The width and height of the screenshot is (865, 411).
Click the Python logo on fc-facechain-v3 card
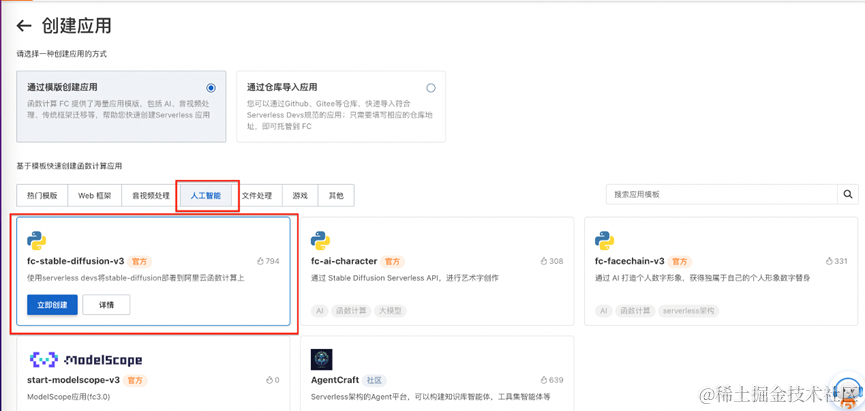[605, 240]
